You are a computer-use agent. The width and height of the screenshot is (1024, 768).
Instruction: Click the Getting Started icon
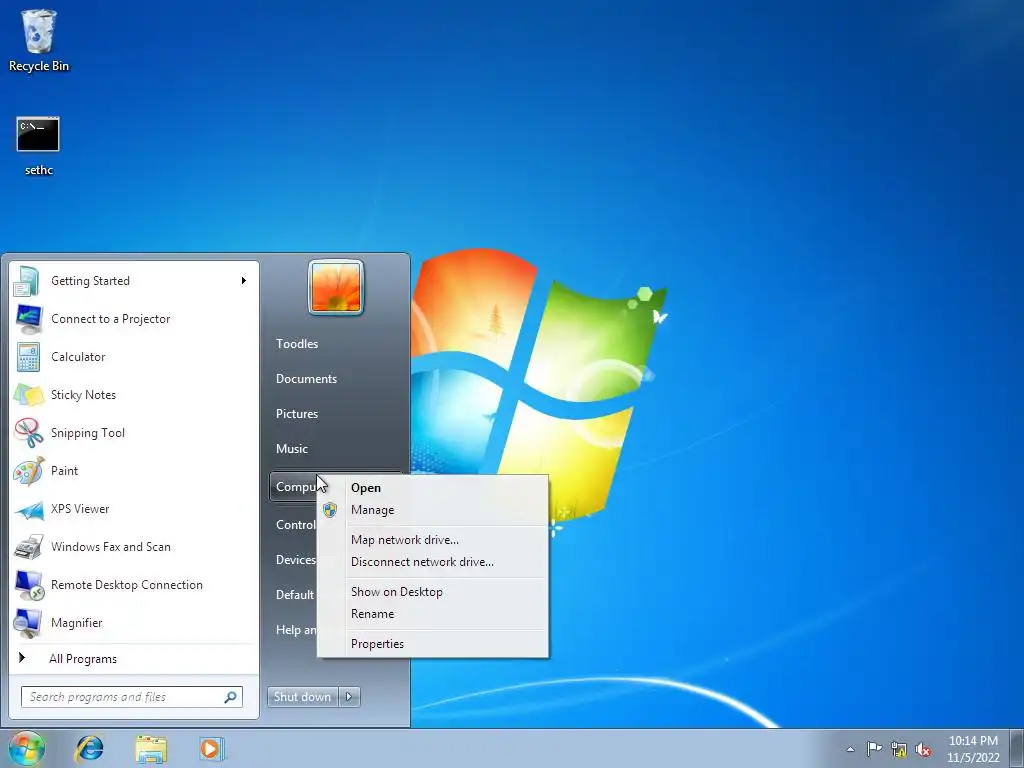[x=27, y=281]
